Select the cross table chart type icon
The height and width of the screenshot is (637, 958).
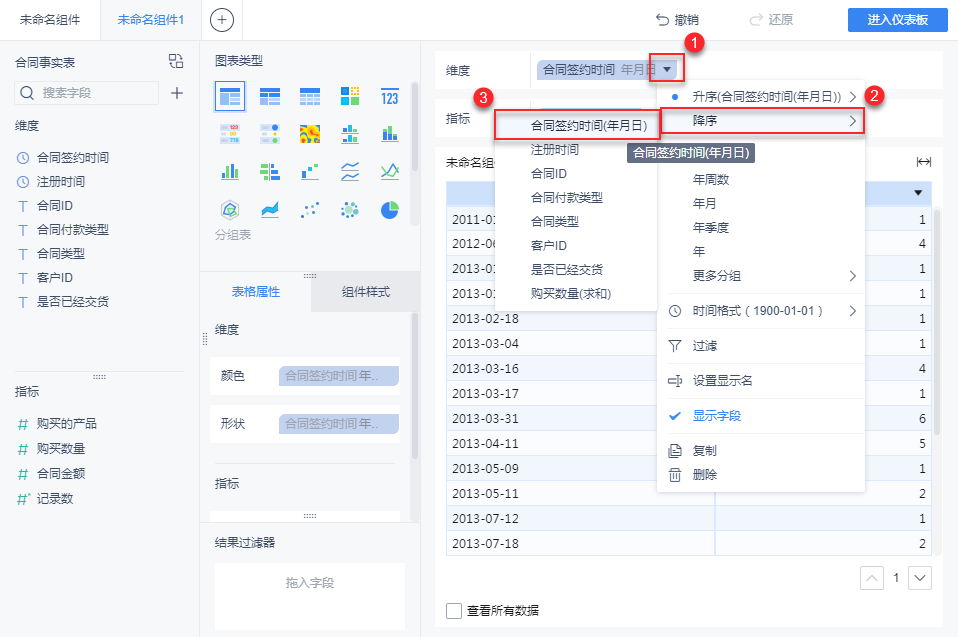click(x=269, y=96)
